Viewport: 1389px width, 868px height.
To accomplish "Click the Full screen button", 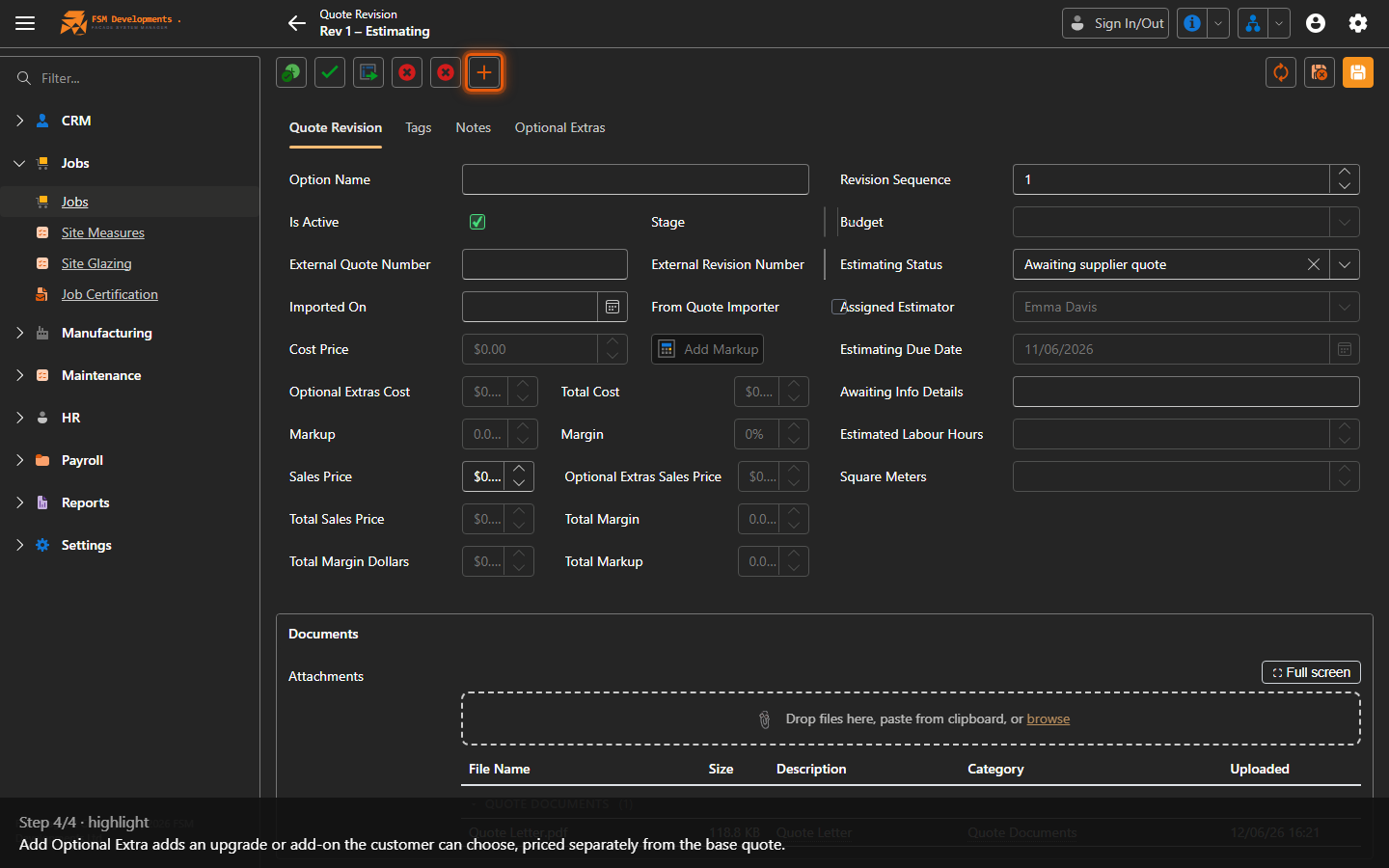I will click(x=1311, y=672).
